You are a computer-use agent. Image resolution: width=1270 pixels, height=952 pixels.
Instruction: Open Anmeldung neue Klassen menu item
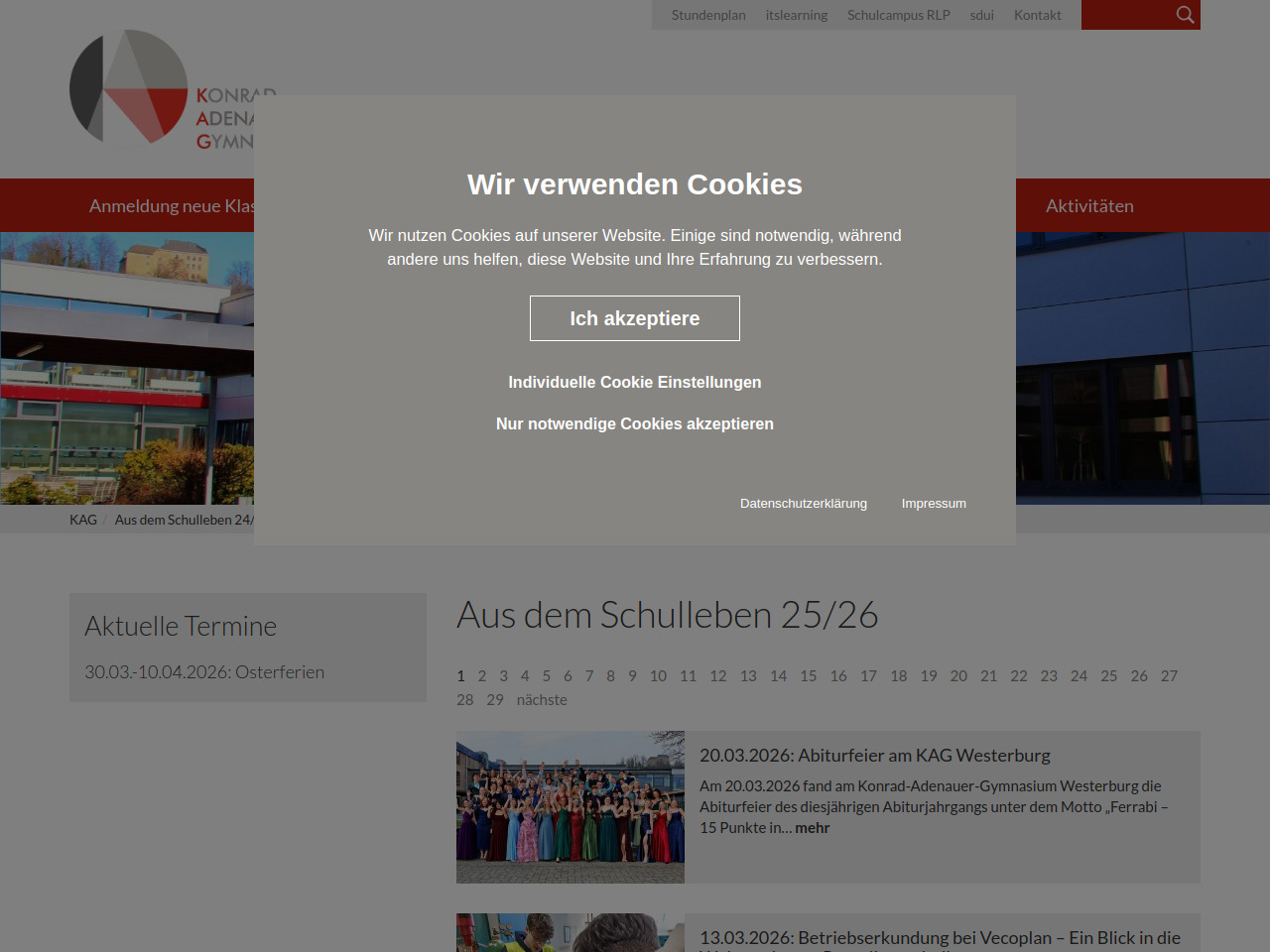(x=171, y=206)
